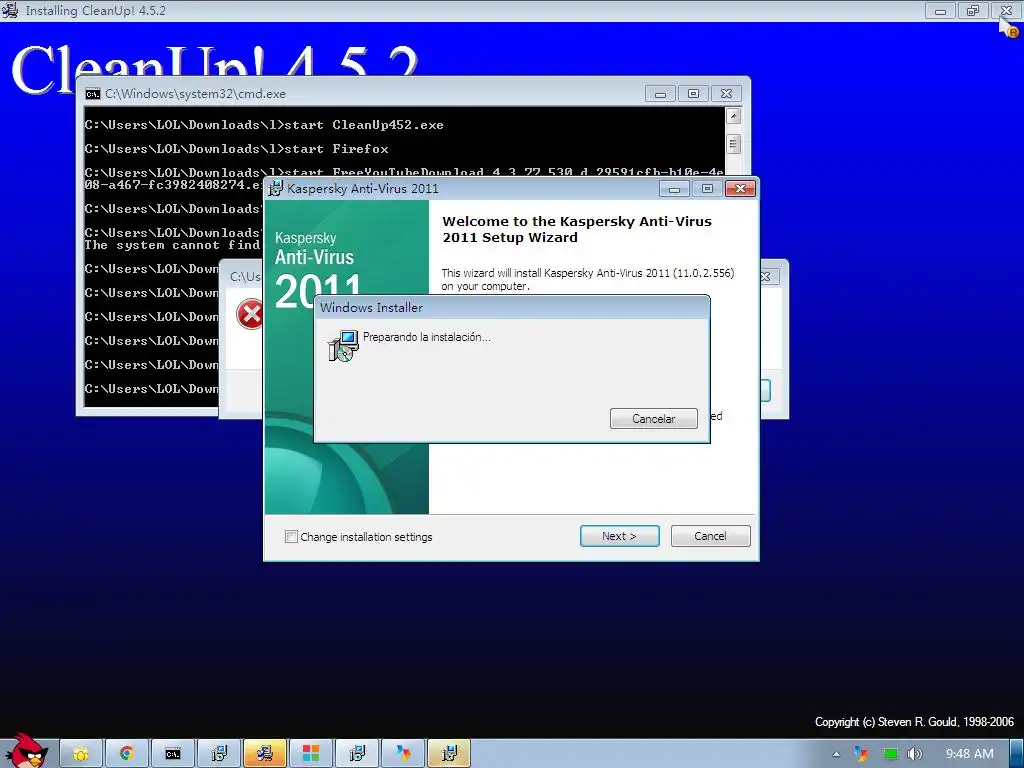Screen dimensions: 1024x768
Task: Close the Installing CleanUp! 4.5.2 window
Action: 1006,10
